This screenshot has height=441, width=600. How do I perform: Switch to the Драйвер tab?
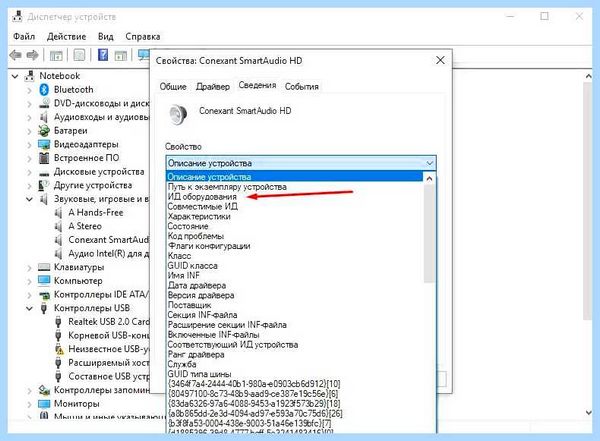click(213, 87)
